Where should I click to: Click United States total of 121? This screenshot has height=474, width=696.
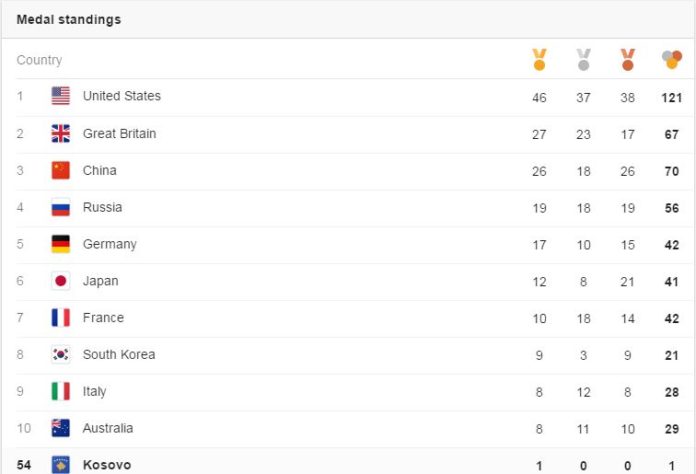click(672, 98)
